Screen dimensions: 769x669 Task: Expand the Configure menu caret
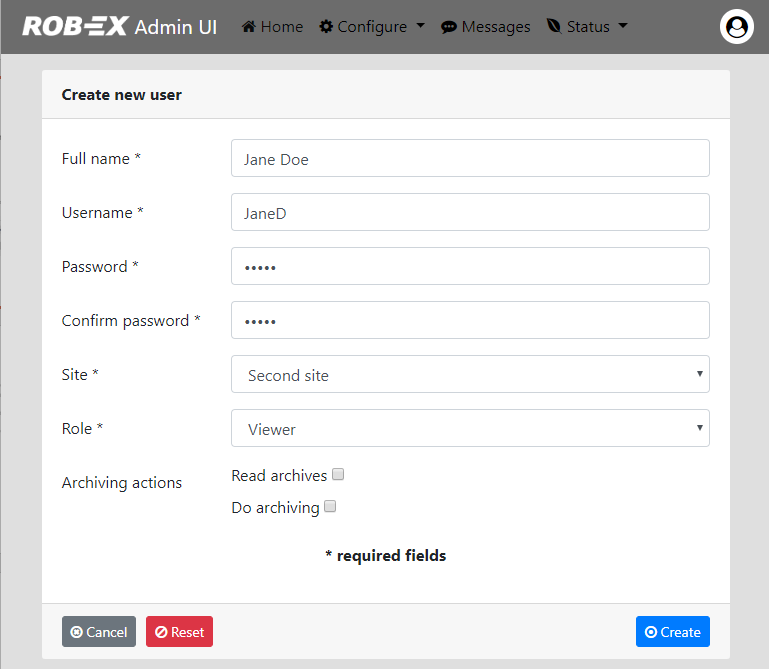point(420,26)
